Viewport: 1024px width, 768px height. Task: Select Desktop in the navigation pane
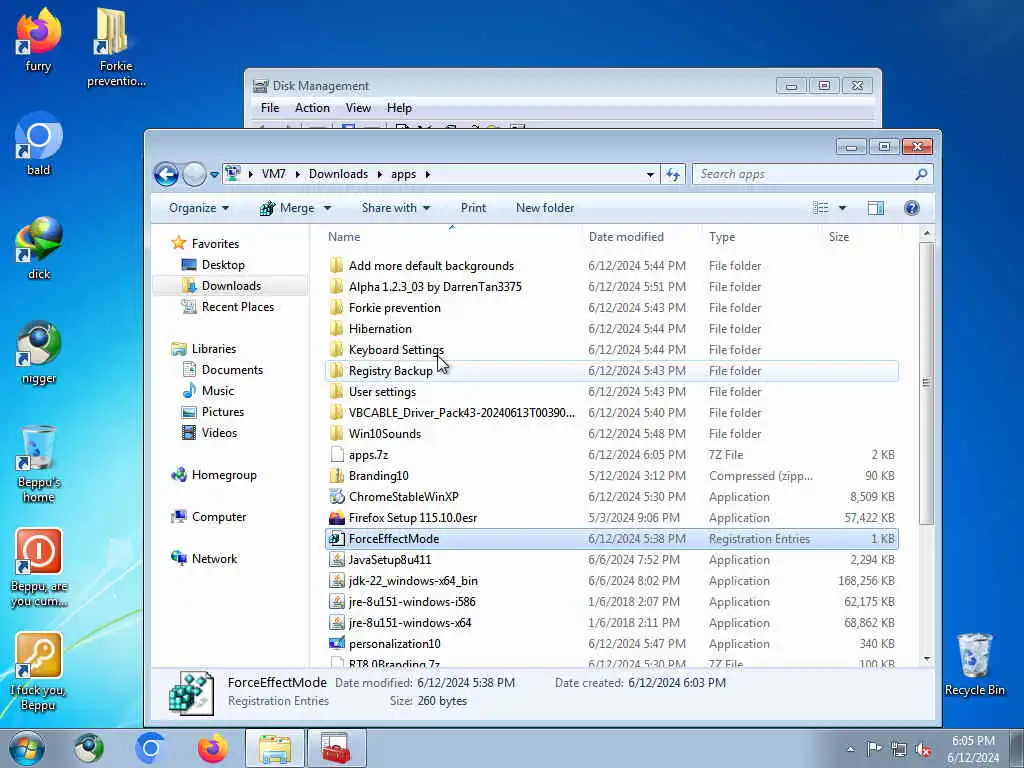223,264
